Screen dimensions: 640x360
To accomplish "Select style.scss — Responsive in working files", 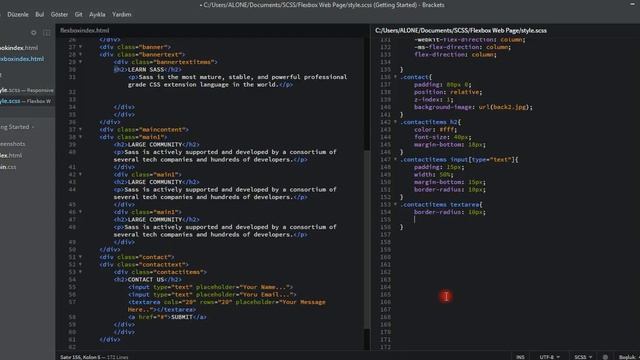I will (x=27, y=90).
